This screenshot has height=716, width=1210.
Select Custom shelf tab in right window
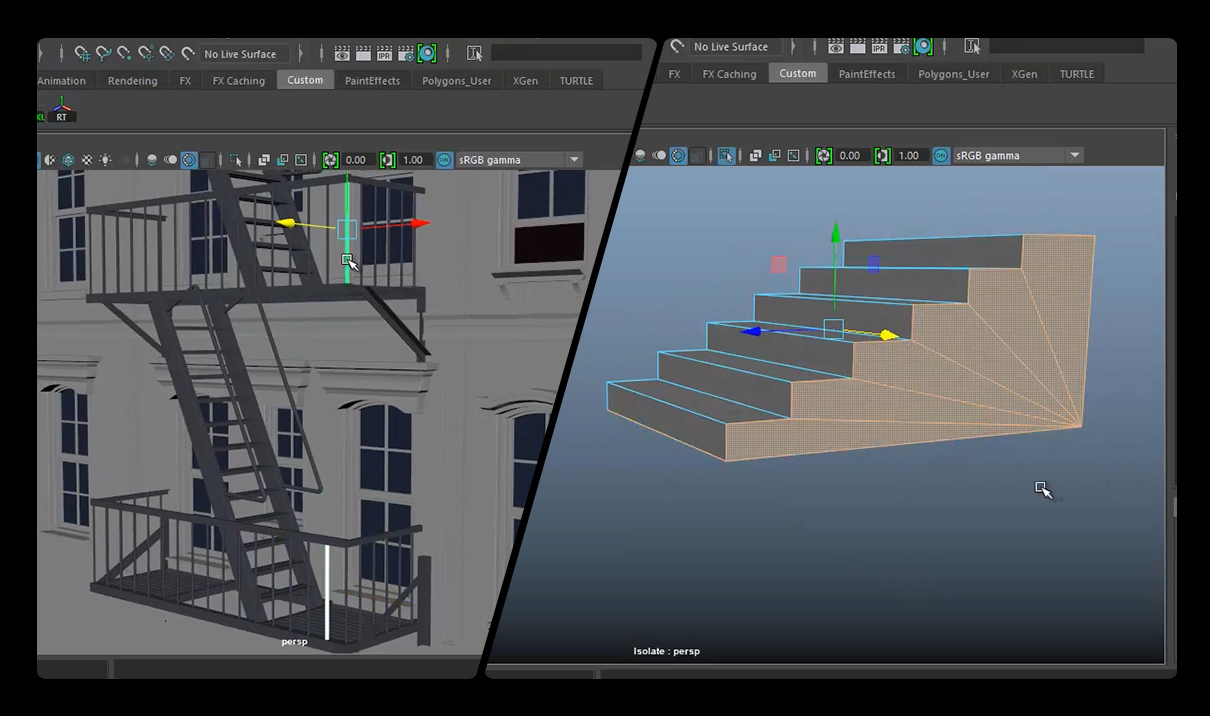coord(798,73)
